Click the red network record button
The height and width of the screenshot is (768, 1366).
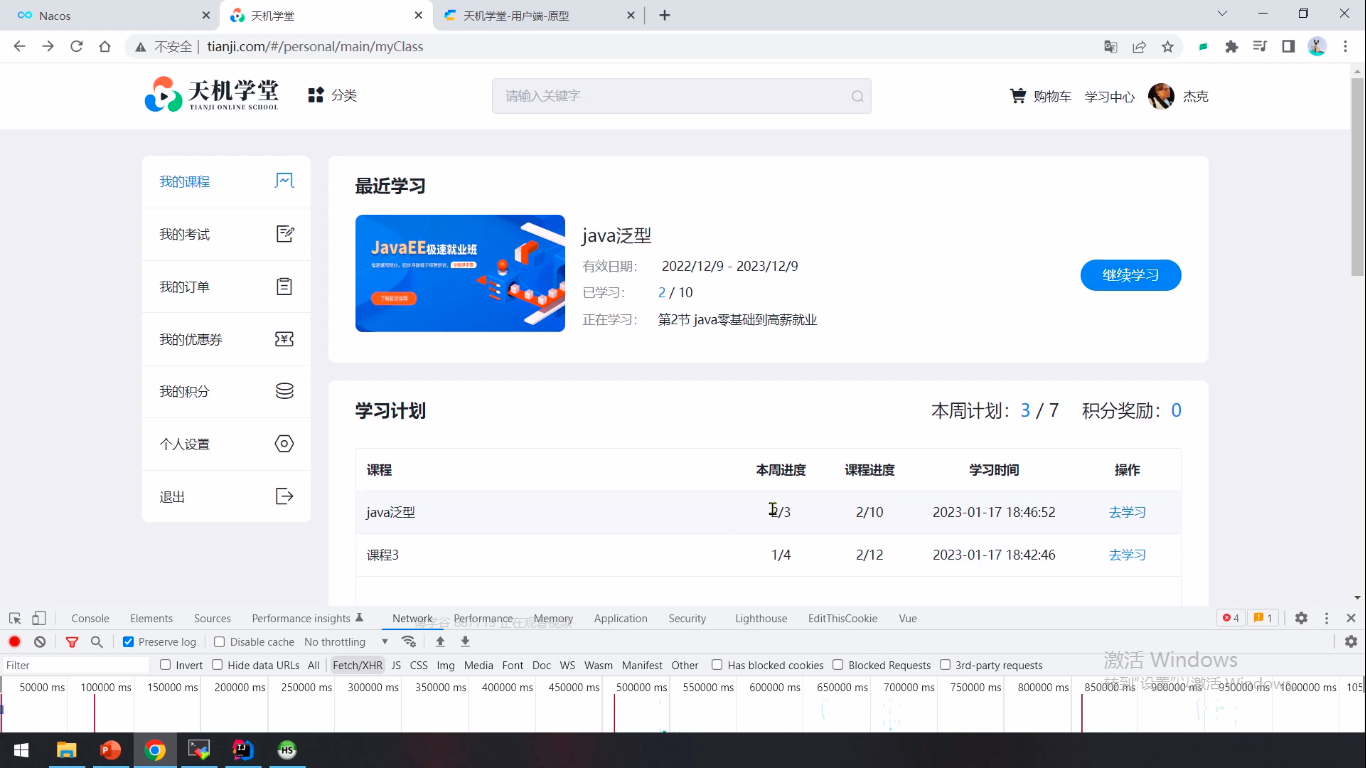(15, 642)
